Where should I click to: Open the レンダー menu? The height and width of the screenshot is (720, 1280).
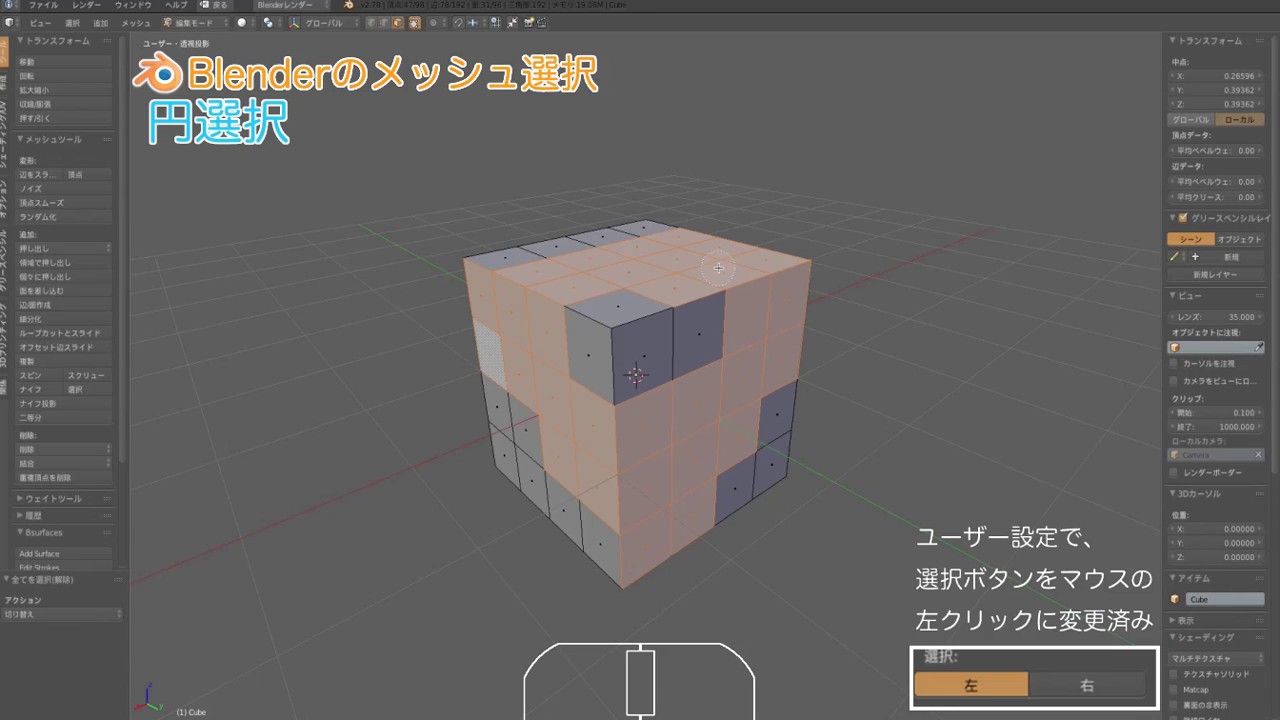coord(87,5)
